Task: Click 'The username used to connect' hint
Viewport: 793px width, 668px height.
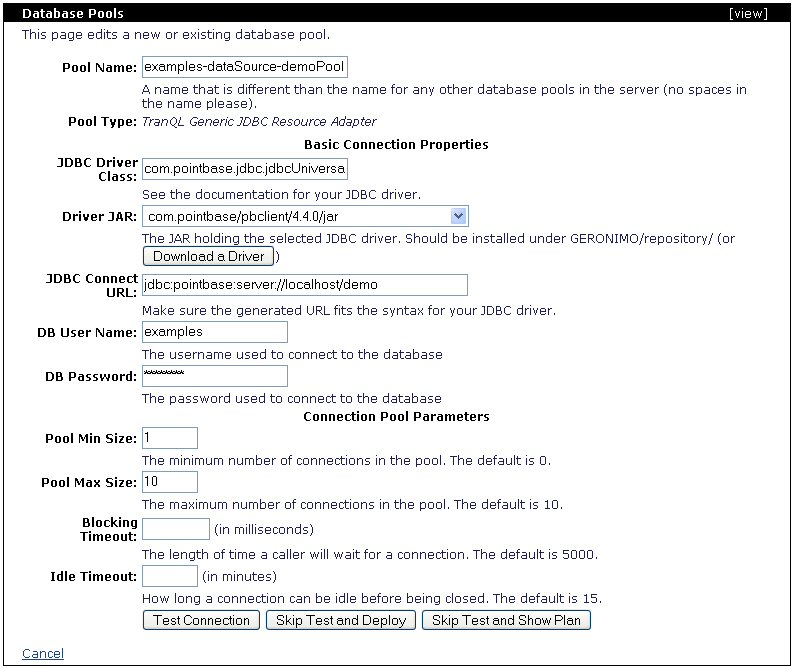Action: (x=292, y=354)
